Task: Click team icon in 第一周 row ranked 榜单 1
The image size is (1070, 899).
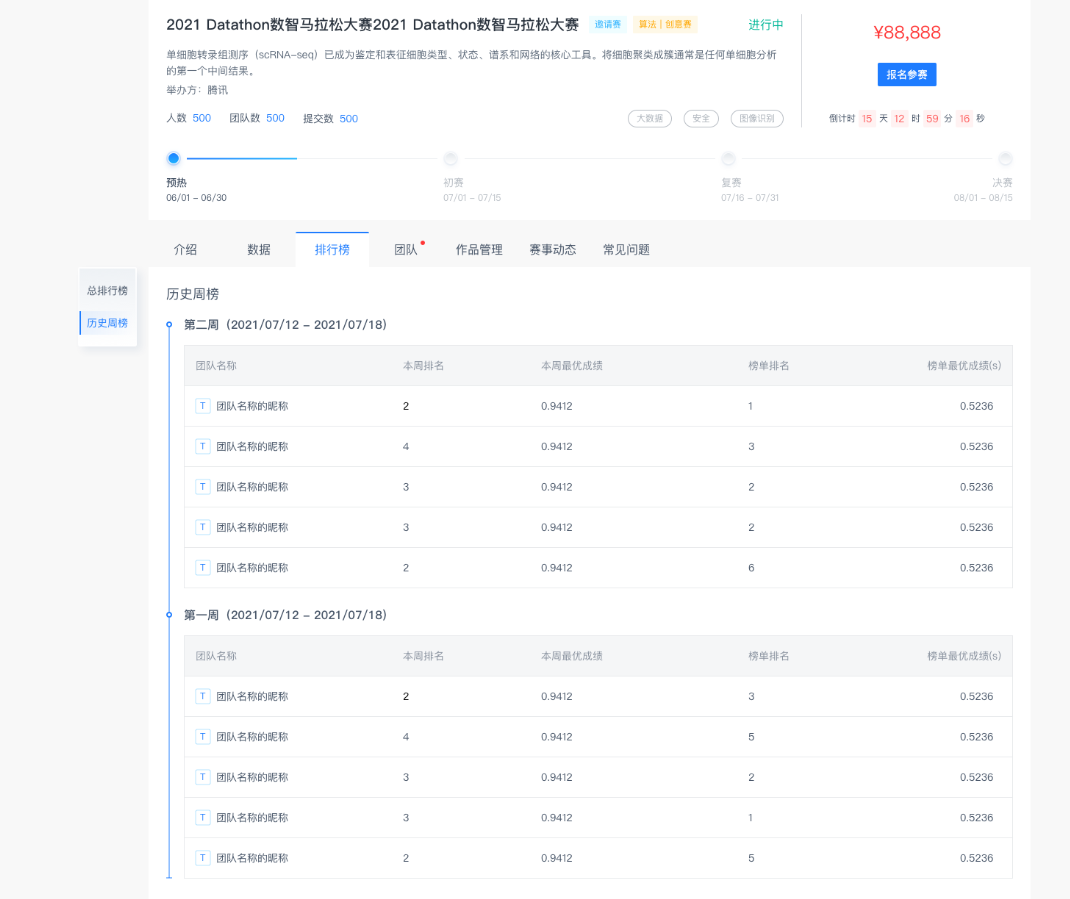Action: tap(203, 818)
